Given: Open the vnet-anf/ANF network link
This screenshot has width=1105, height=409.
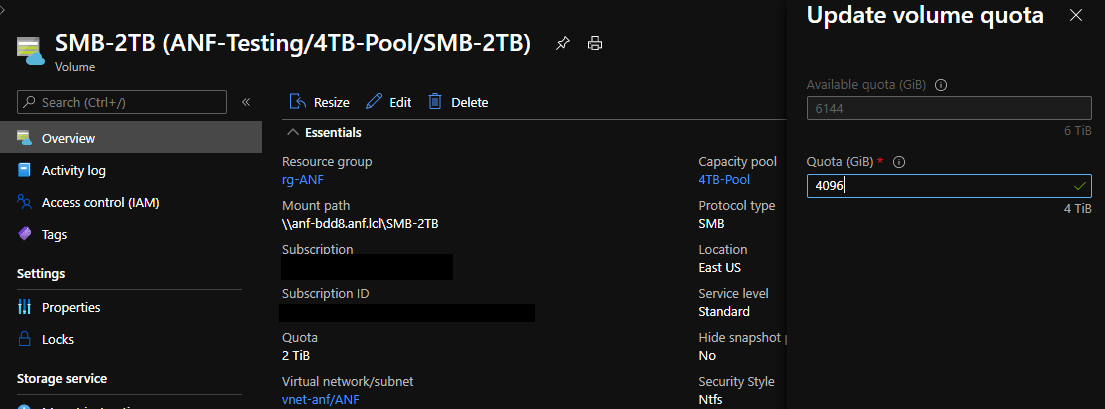Looking at the screenshot, I should [321, 400].
